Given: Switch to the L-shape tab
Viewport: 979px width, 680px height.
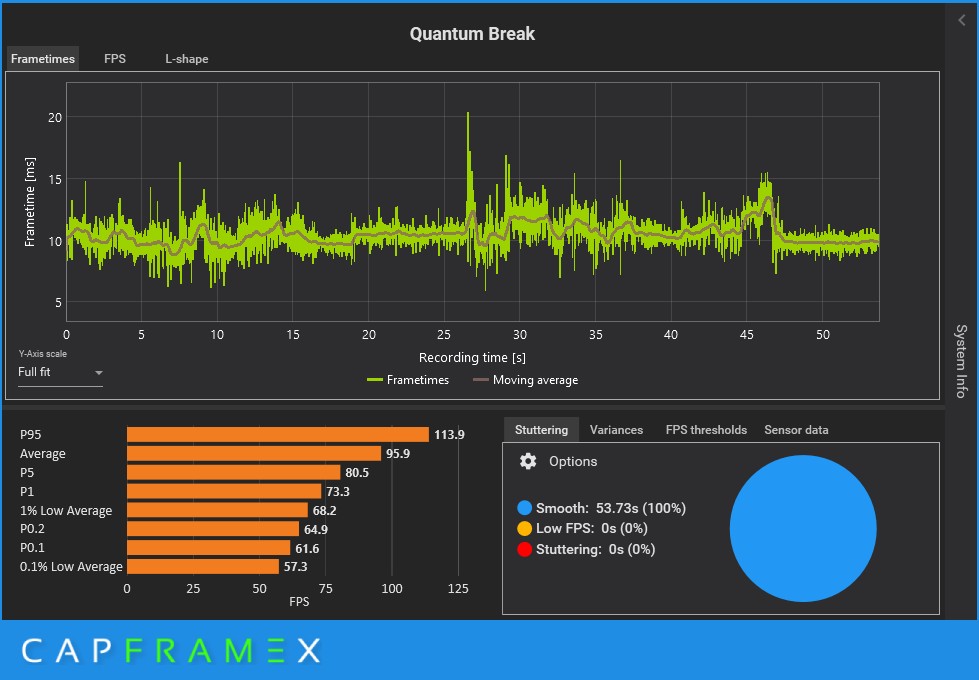Looking at the screenshot, I should (x=187, y=59).
